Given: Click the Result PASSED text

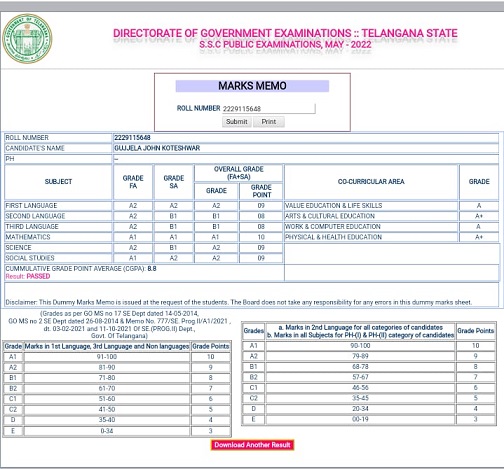Looking at the screenshot, I should (28, 276).
